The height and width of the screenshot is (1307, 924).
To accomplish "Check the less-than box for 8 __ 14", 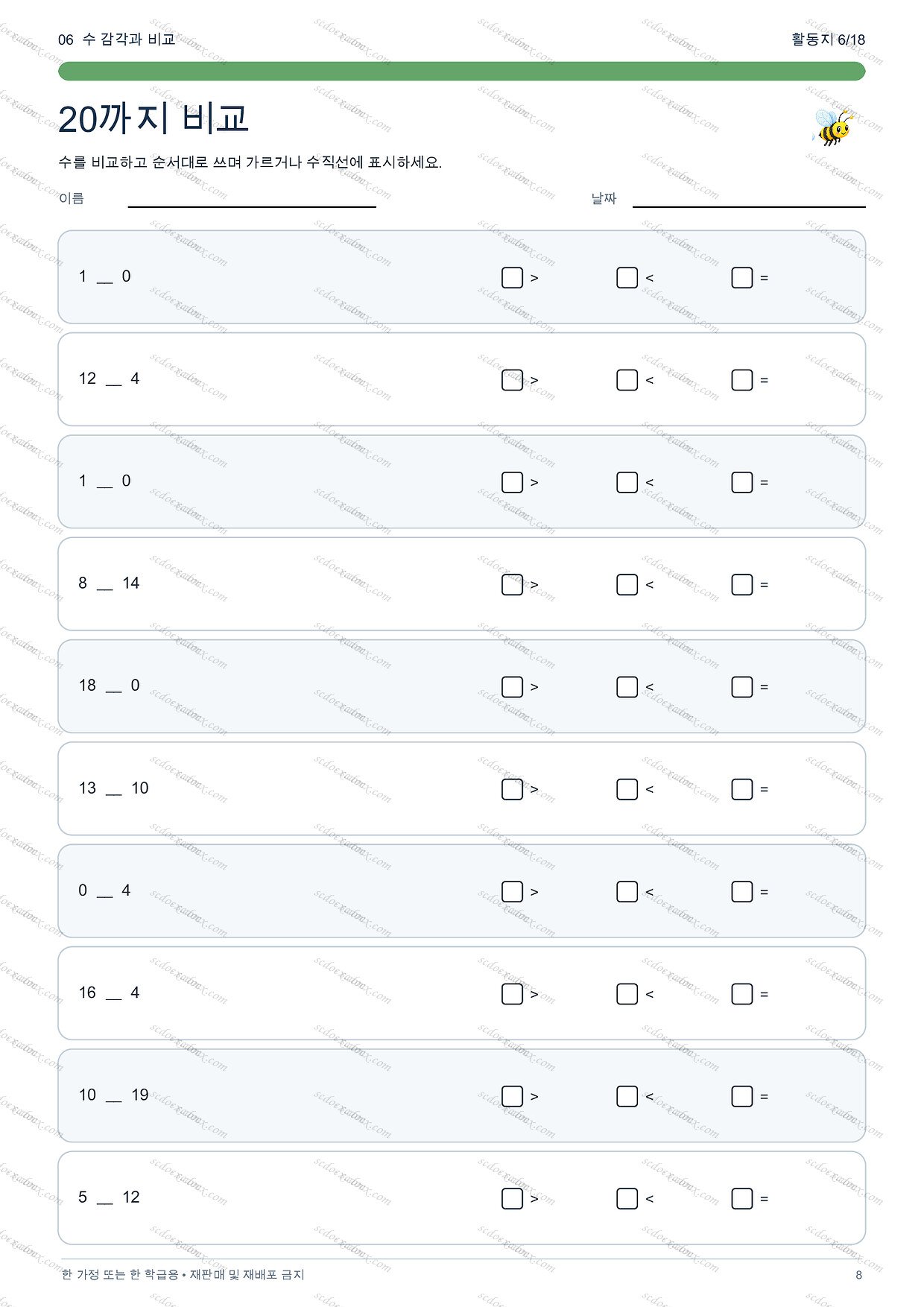I will click(x=627, y=584).
